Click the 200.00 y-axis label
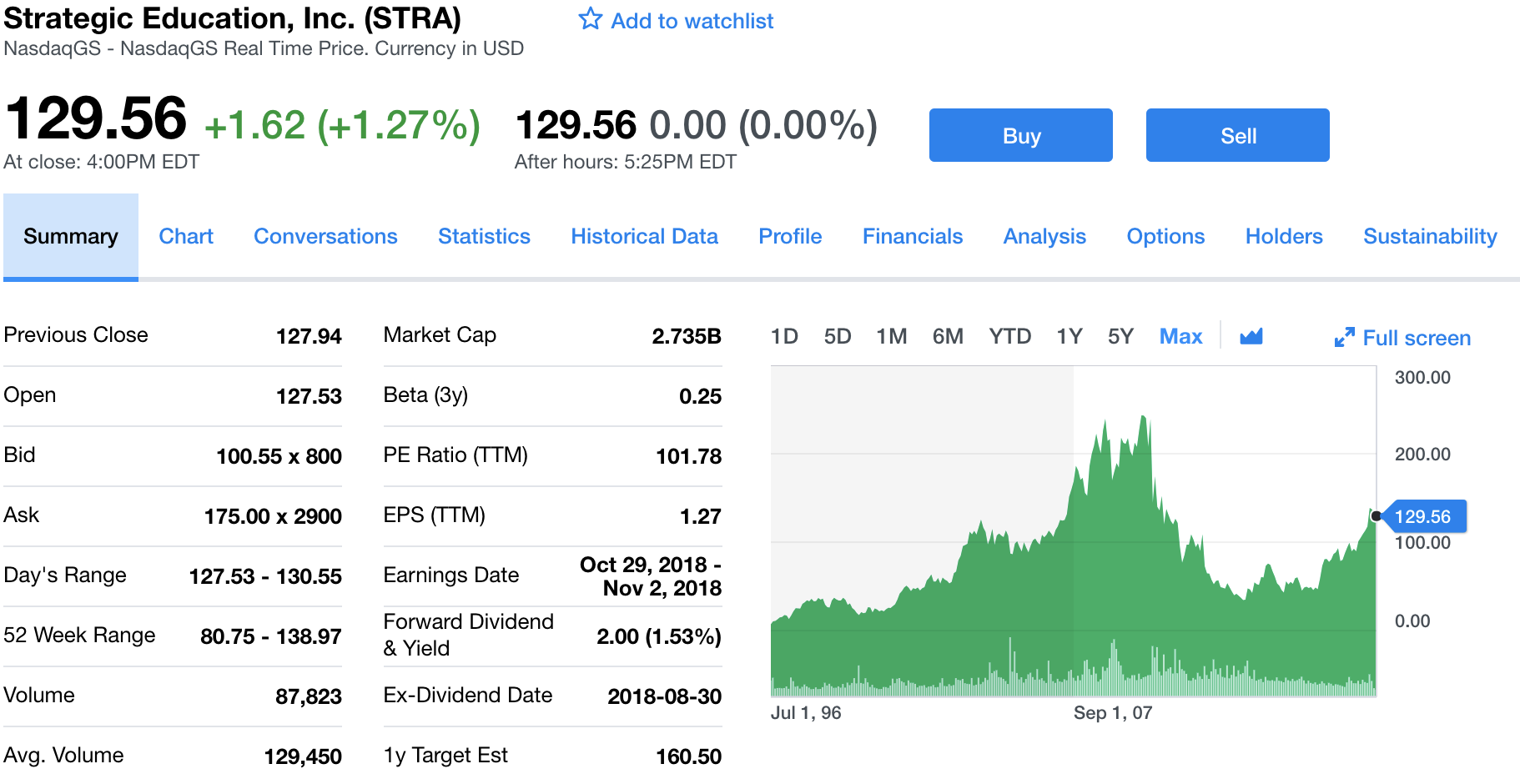Screen dimensions: 1520x784 point(1422,455)
